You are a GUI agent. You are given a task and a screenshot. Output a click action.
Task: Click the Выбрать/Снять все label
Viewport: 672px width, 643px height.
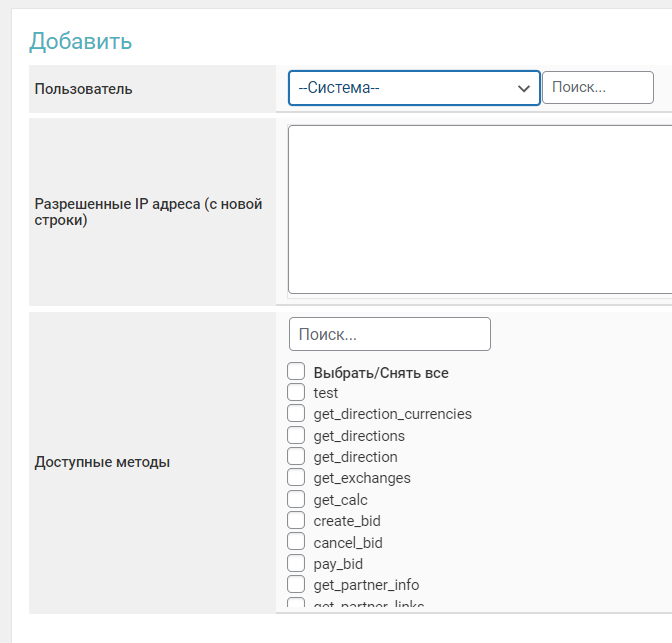point(380,373)
